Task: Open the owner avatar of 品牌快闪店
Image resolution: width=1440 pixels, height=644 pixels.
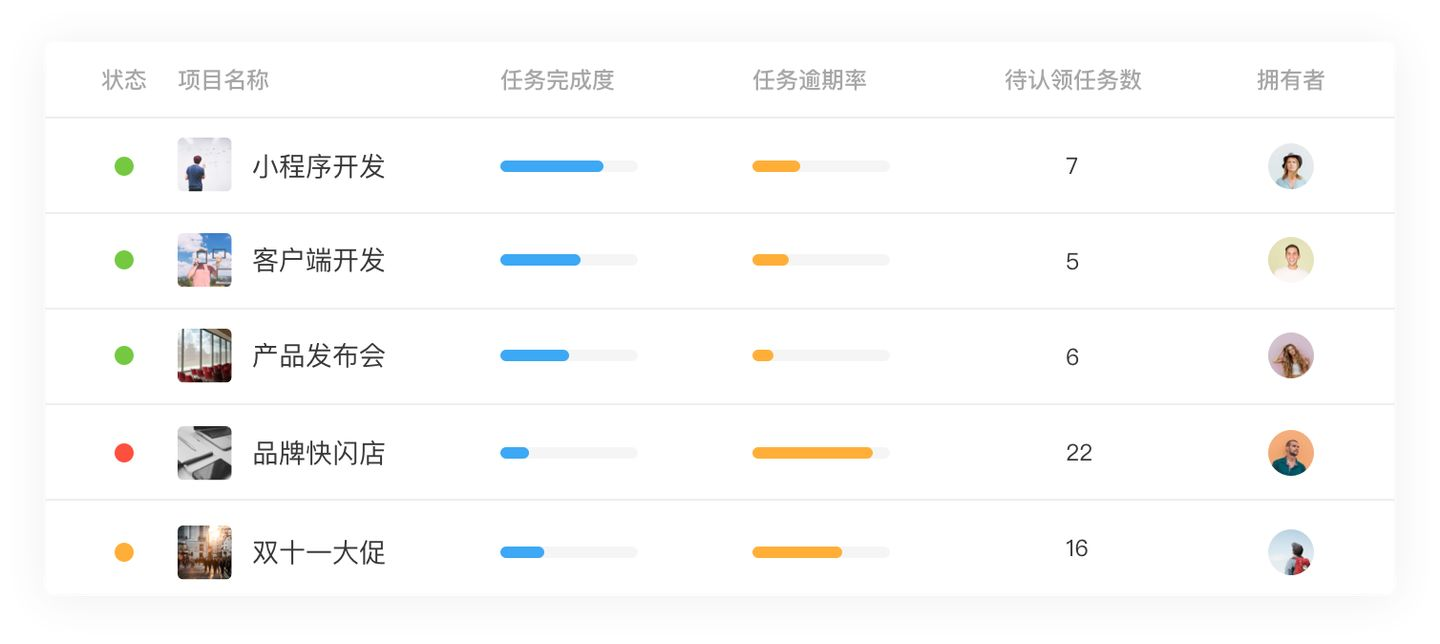Action: coord(1290,453)
